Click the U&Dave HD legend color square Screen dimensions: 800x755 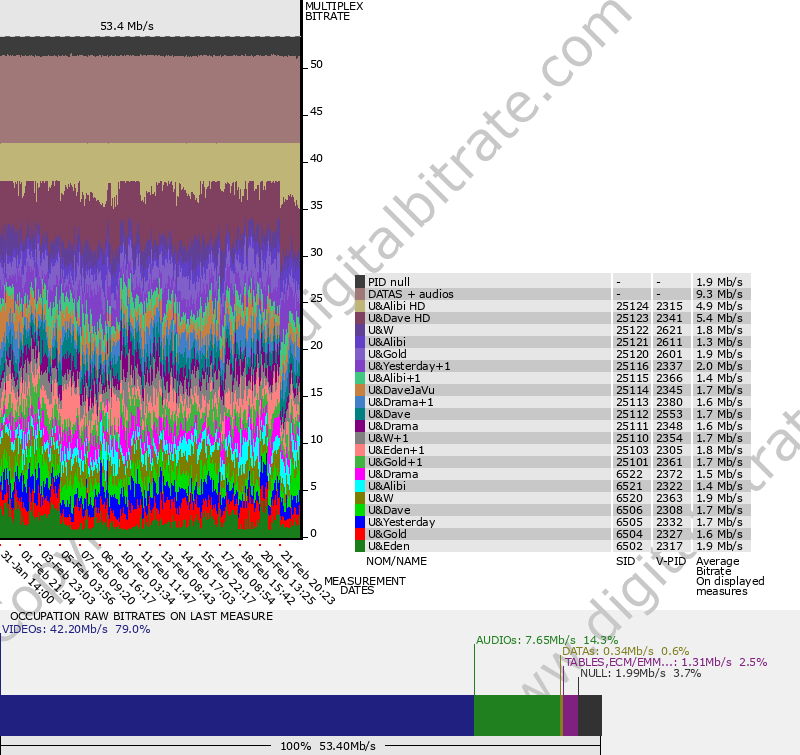tap(358, 318)
